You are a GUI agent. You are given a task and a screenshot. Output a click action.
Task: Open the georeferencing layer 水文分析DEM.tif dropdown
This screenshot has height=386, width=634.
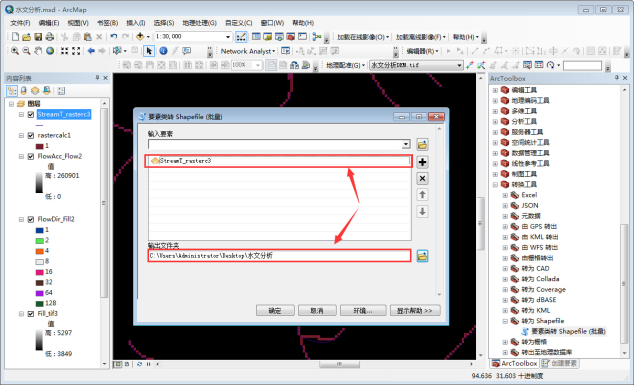(459, 65)
